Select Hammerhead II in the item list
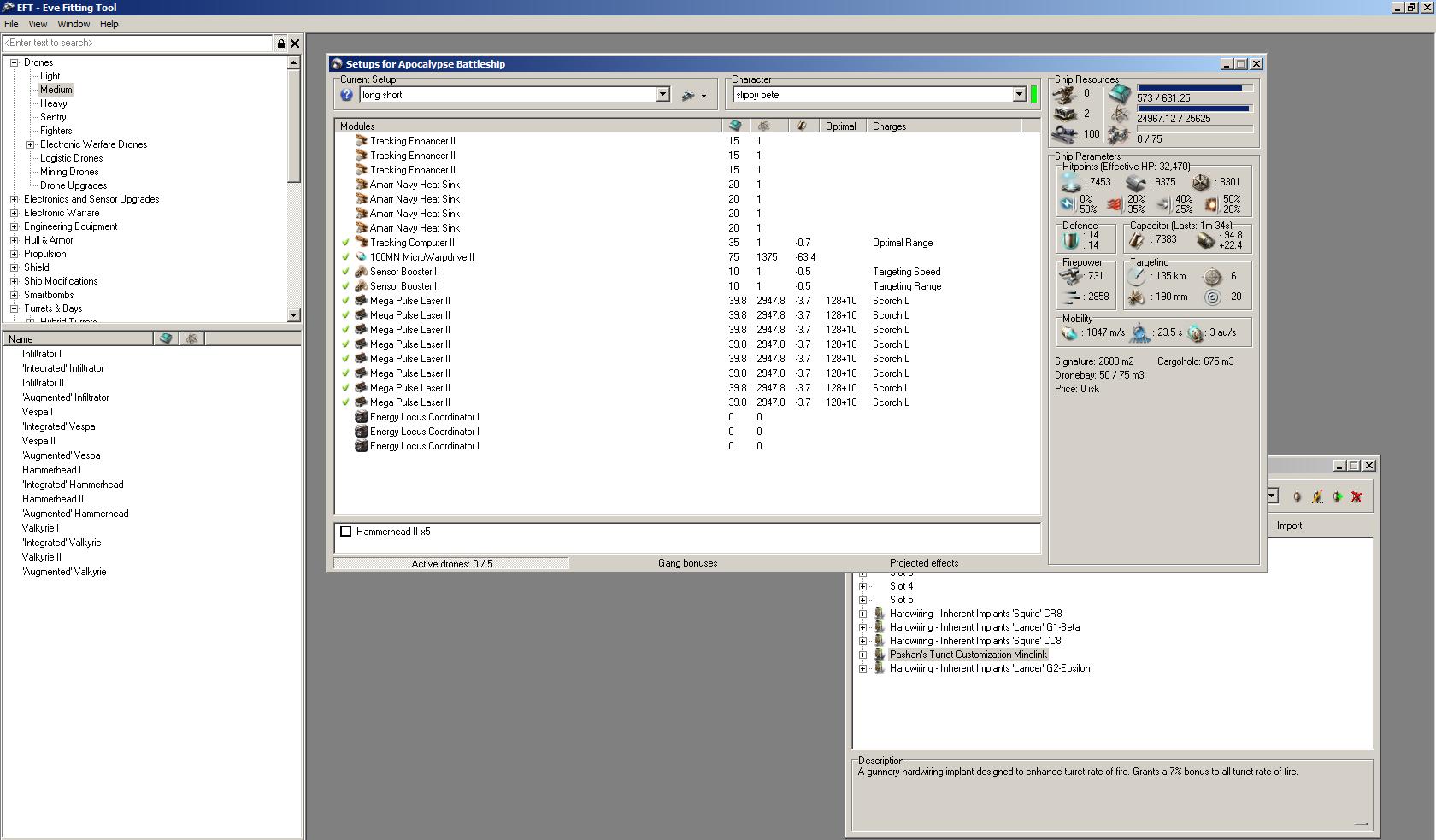The image size is (1436, 840). point(53,499)
